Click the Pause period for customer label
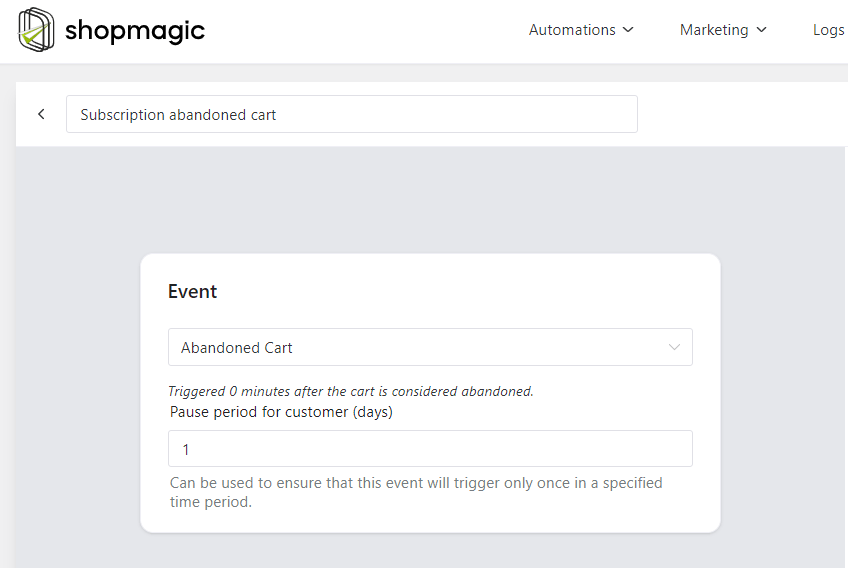This screenshot has width=848, height=568. coord(281,412)
